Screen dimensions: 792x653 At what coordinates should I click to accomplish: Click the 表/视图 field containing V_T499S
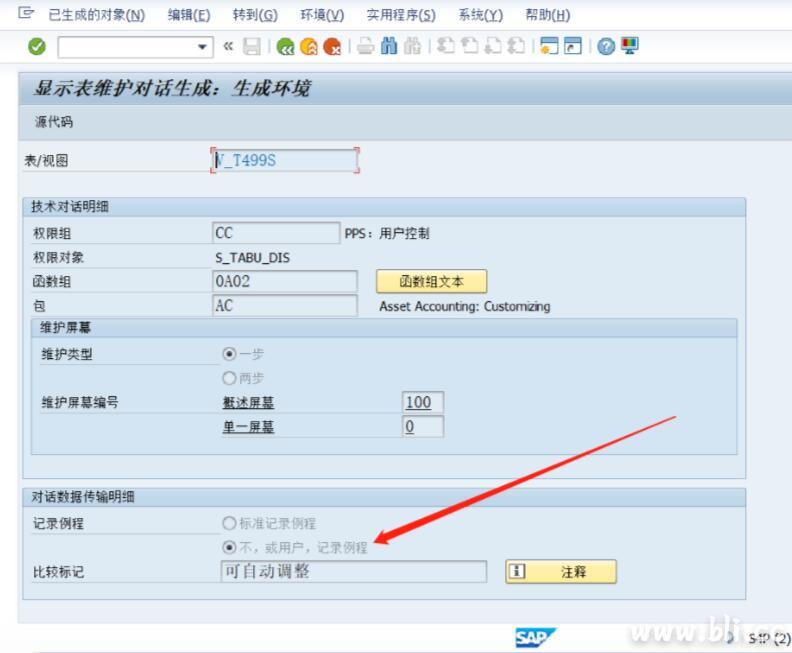(284, 161)
